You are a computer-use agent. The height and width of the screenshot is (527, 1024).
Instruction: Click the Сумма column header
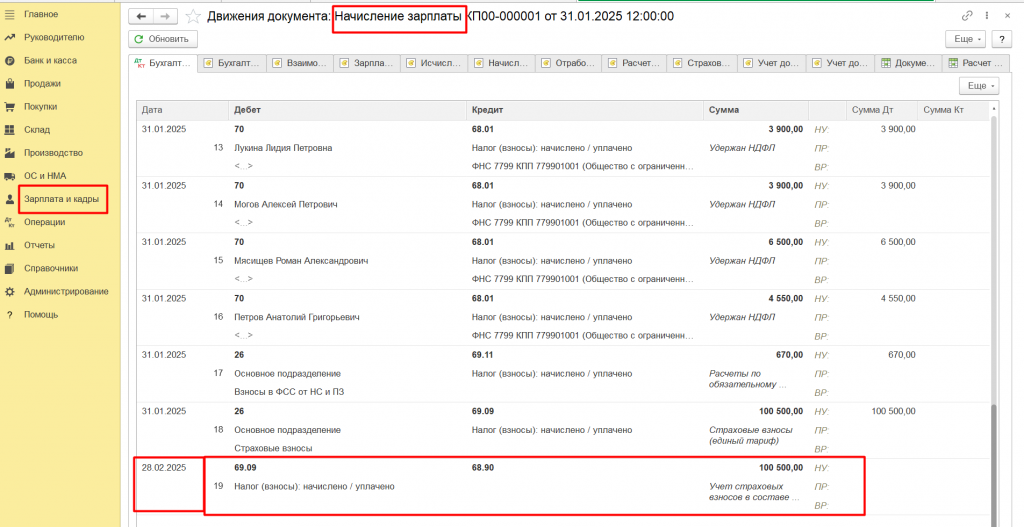756,110
